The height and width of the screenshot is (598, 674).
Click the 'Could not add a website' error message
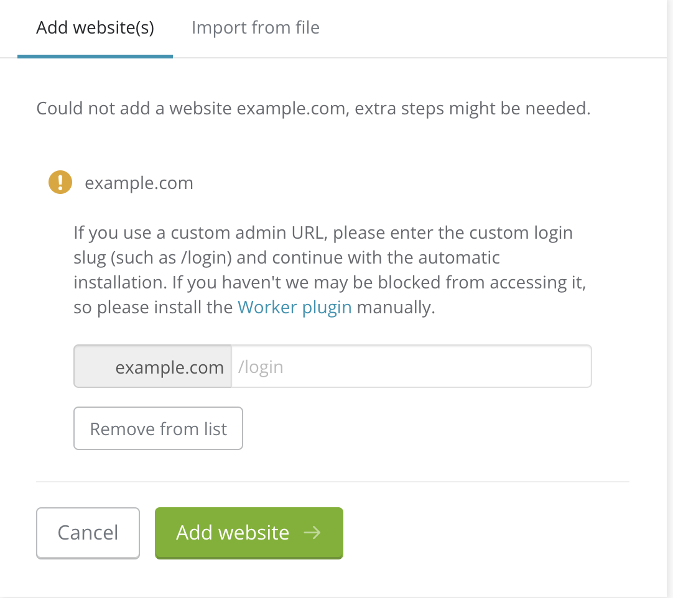[313, 108]
